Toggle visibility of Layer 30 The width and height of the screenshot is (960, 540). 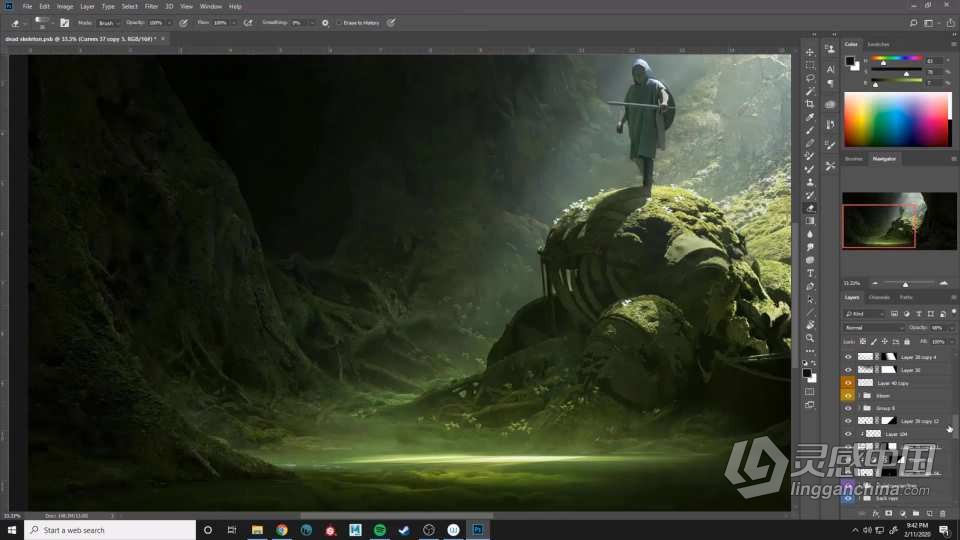coord(848,370)
